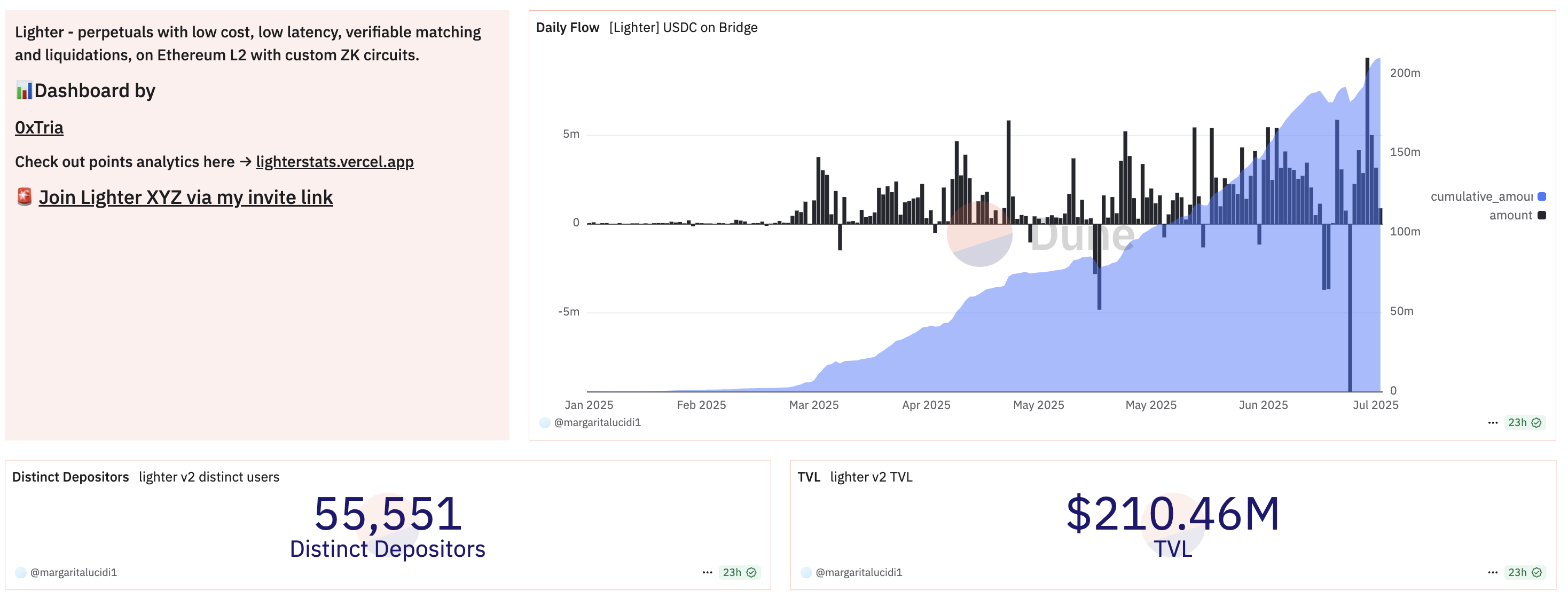Open @margaritalucidi1 under Distinct Depositors
1568x599 pixels.
(x=73, y=572)
